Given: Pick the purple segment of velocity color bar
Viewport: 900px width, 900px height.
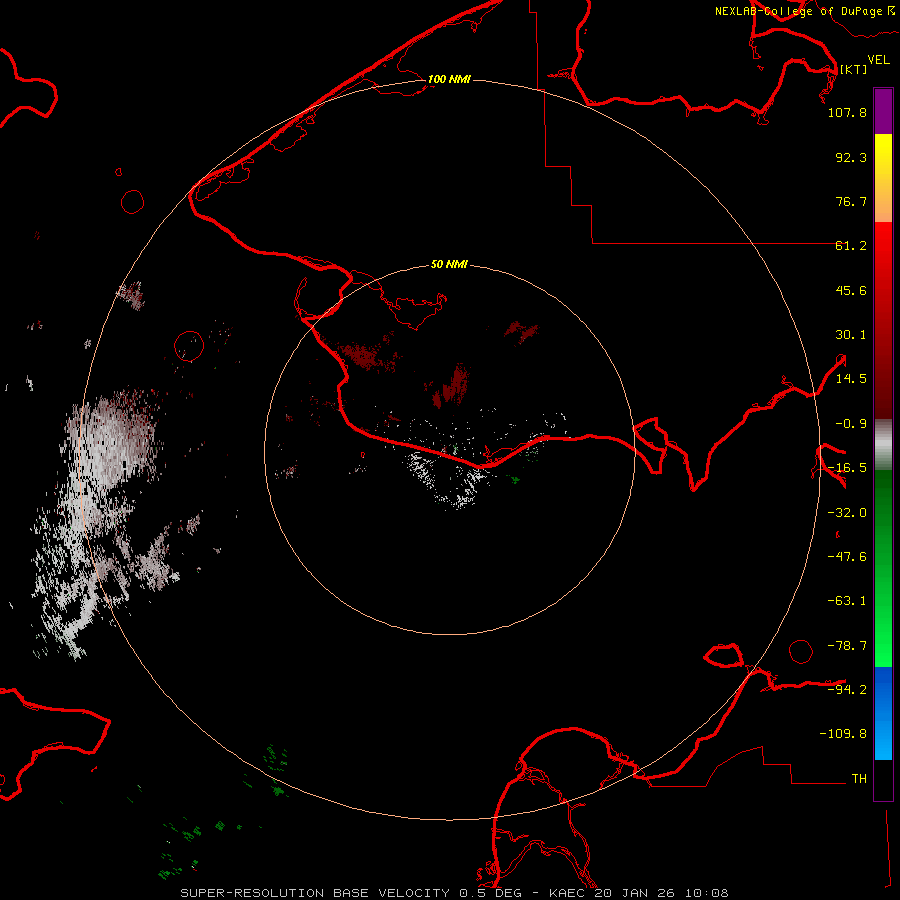Looking at the screenshot, I should pos(883,111).
